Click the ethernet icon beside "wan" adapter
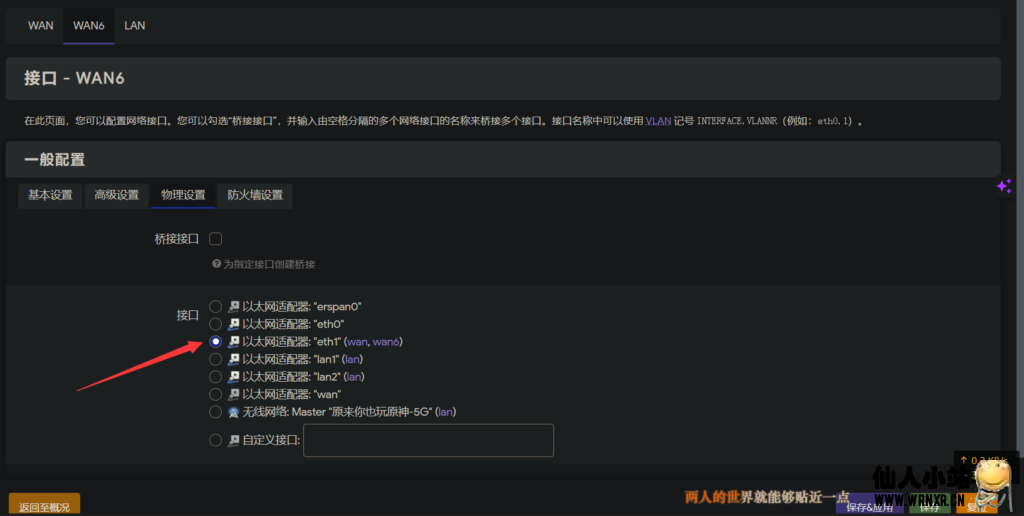 point(234,395)
